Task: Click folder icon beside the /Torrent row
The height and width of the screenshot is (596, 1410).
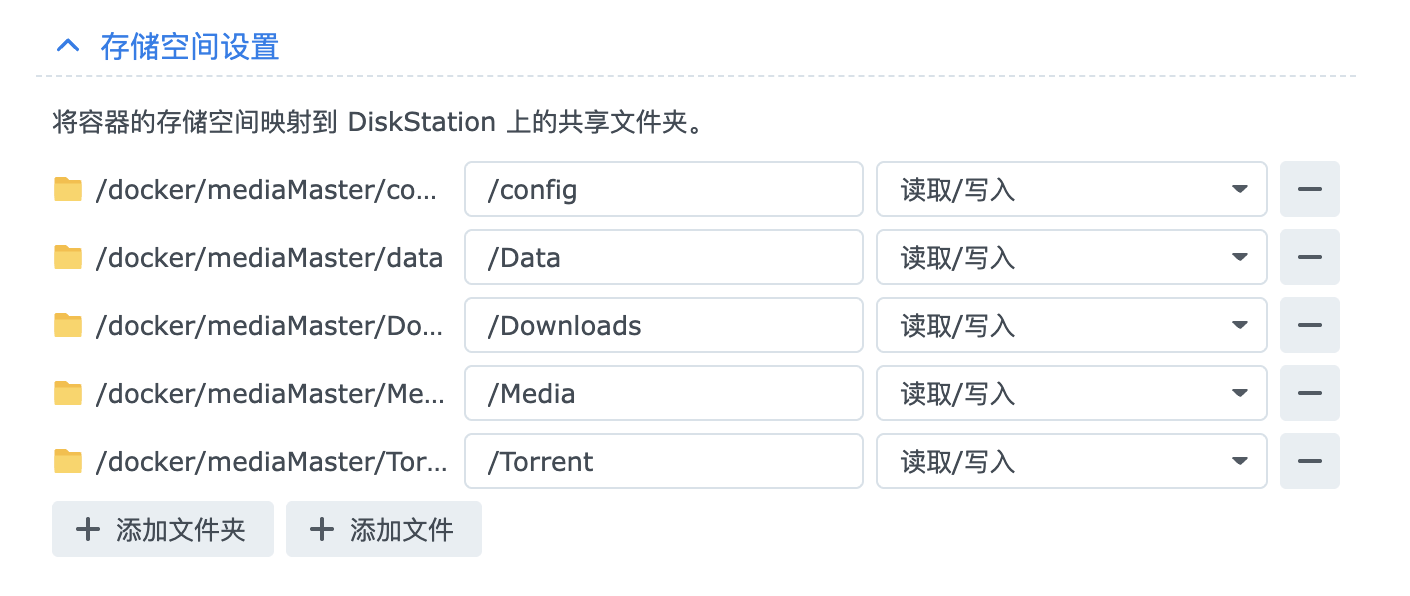Action: [68, 461]
